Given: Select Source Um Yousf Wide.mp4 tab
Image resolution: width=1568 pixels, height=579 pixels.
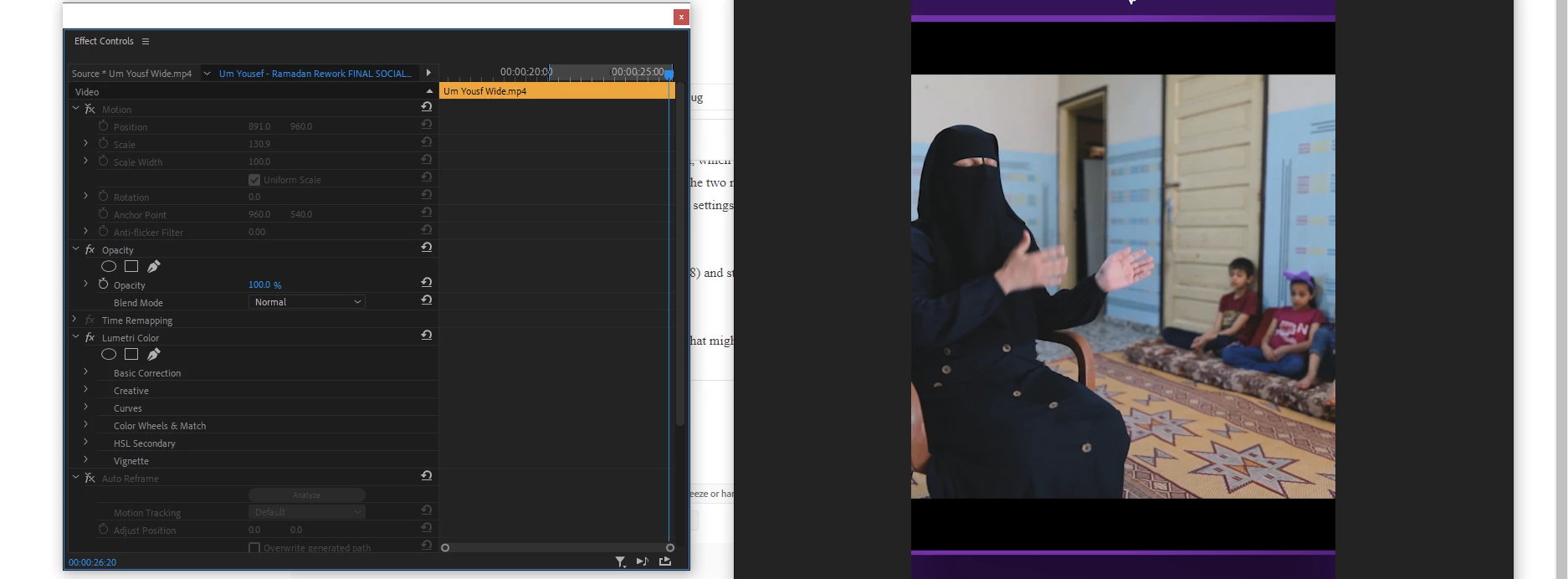Looking at the screenshot, I should tap(131, 74).
